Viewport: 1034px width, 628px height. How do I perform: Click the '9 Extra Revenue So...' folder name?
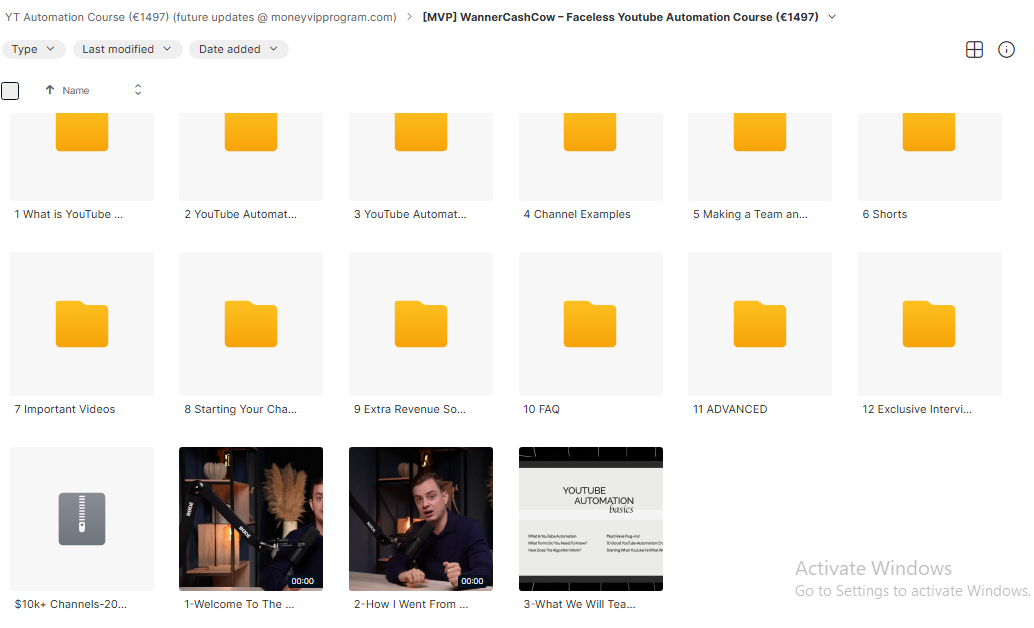coord(410,409)
